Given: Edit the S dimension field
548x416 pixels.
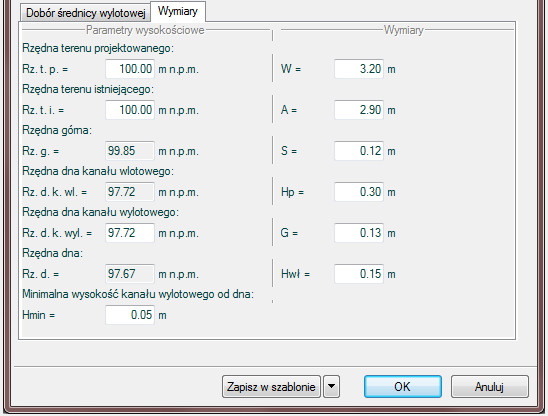Looking at the screenshot, I should click(359, 151).
